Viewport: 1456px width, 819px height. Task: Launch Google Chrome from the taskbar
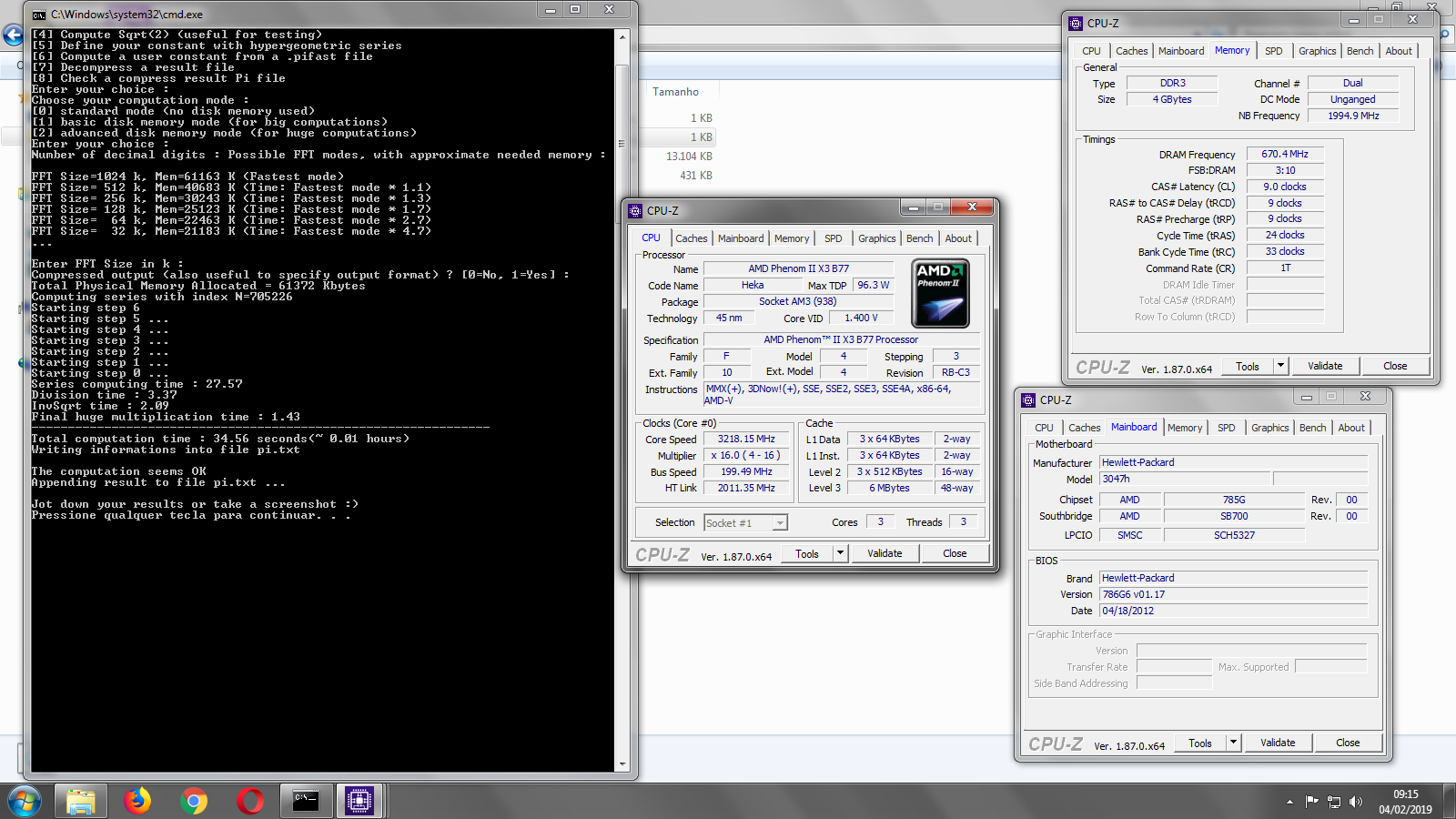point(194,802)
